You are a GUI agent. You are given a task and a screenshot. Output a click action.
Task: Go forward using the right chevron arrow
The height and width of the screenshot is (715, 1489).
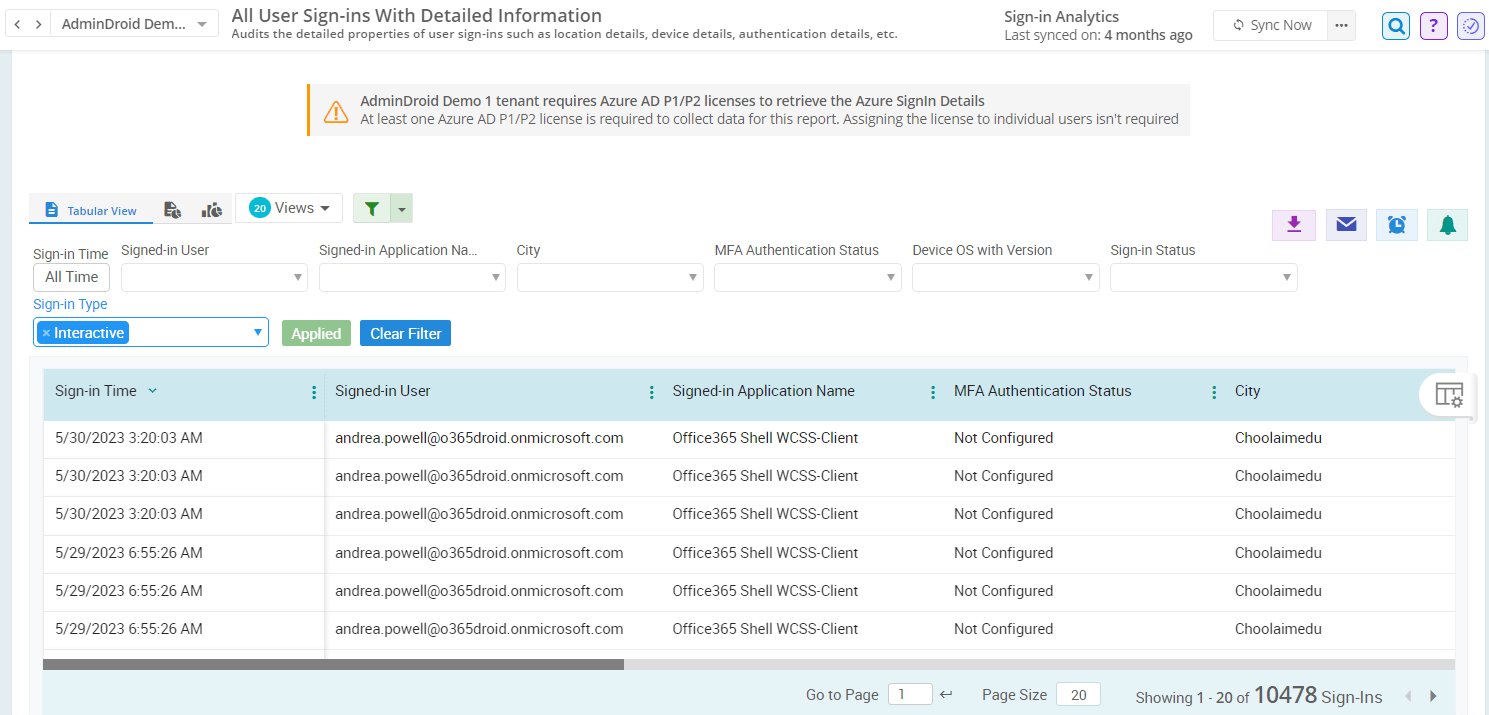pos(38,24)
